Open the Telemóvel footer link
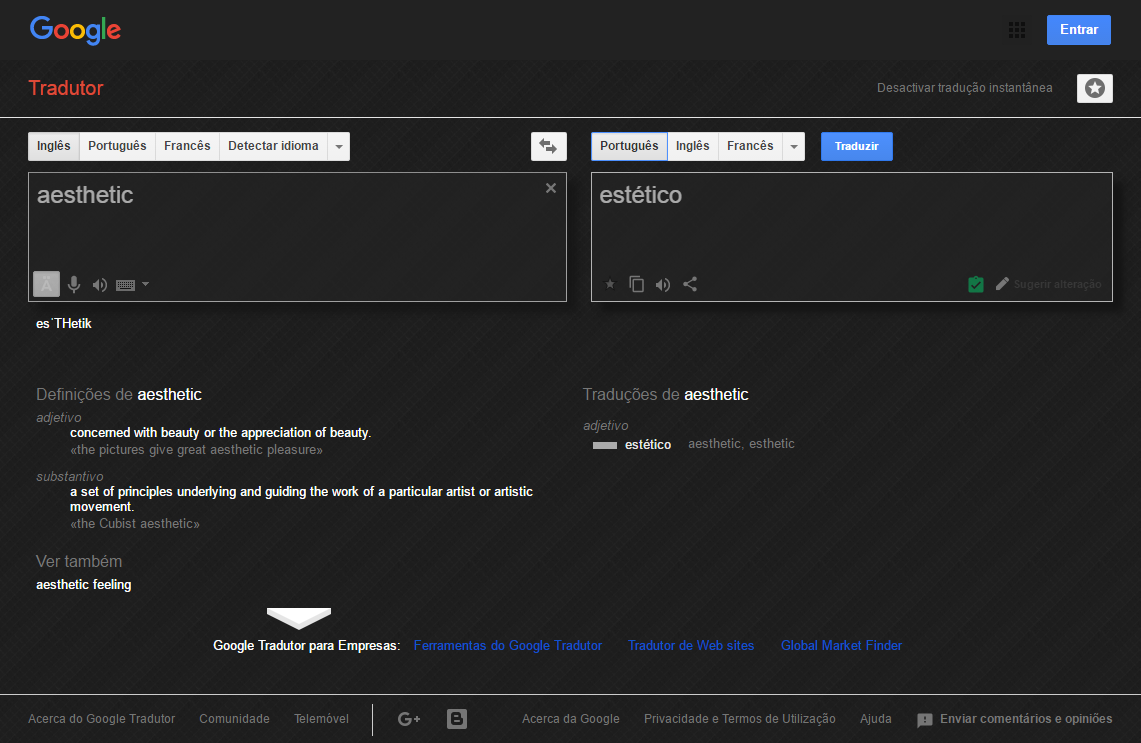The height and width of the screenshot is (743, 1141). click(322, 719)
